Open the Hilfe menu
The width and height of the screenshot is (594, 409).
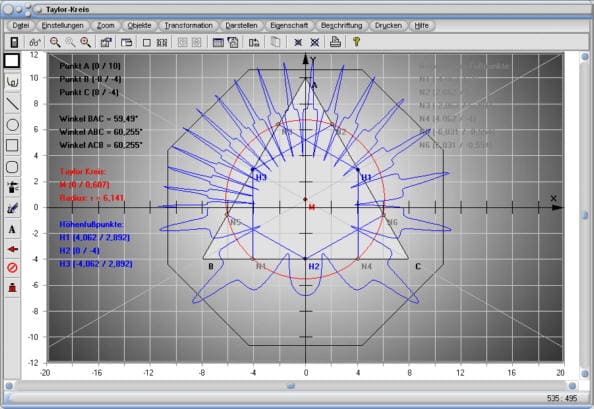421,25
